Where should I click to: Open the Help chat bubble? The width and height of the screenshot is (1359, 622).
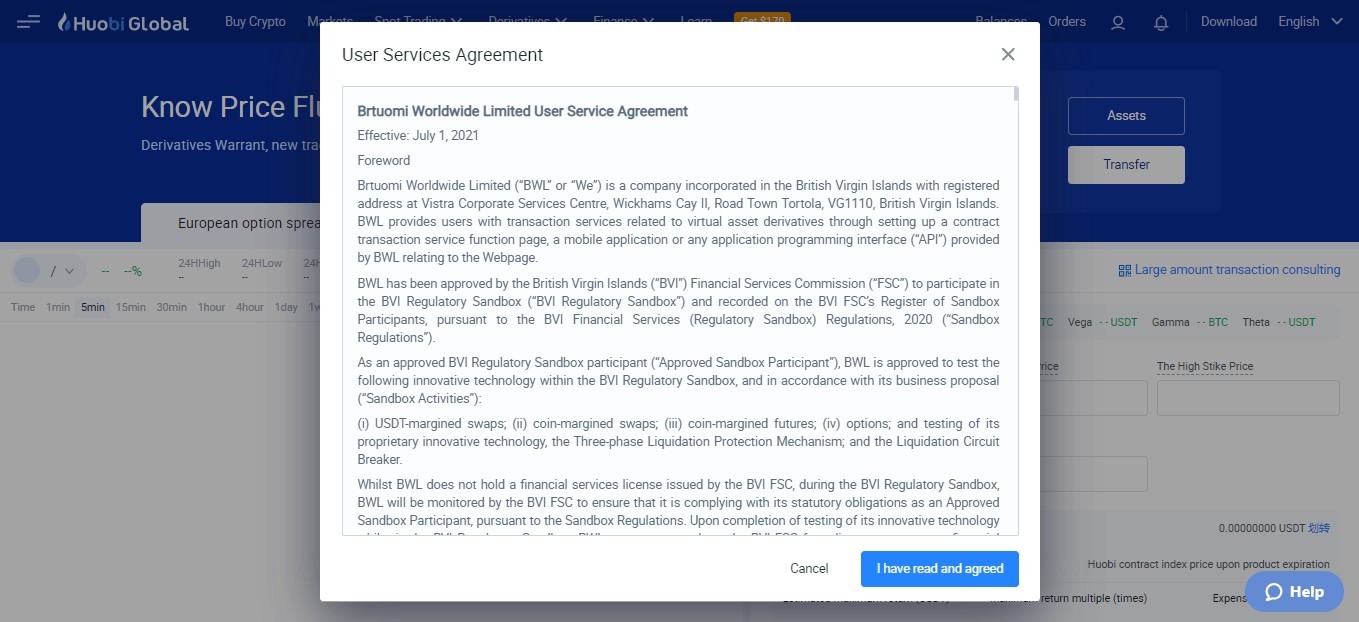point(1294,592)
